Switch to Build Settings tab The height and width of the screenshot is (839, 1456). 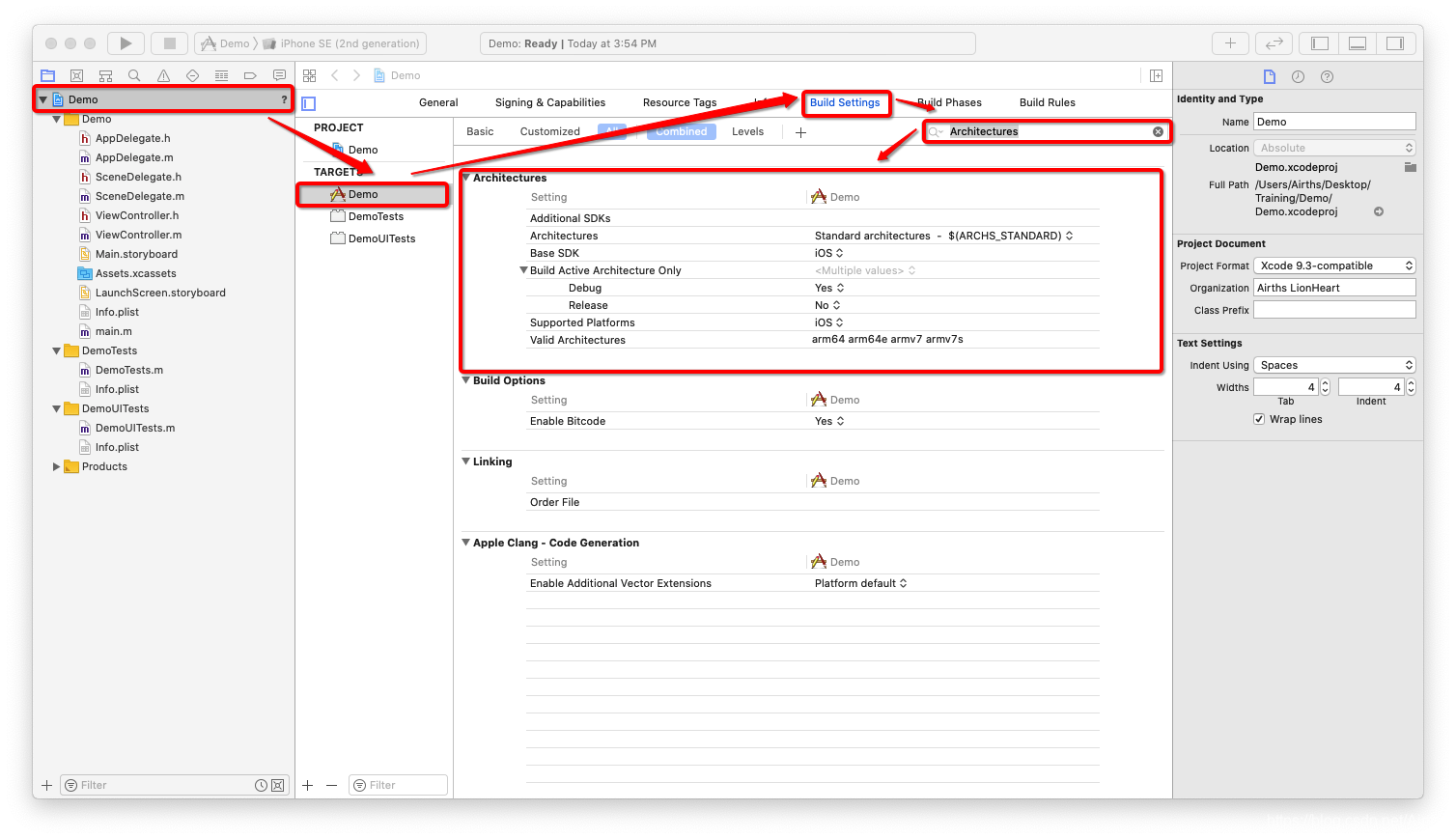pyautogui.click(x=845, y=102)
